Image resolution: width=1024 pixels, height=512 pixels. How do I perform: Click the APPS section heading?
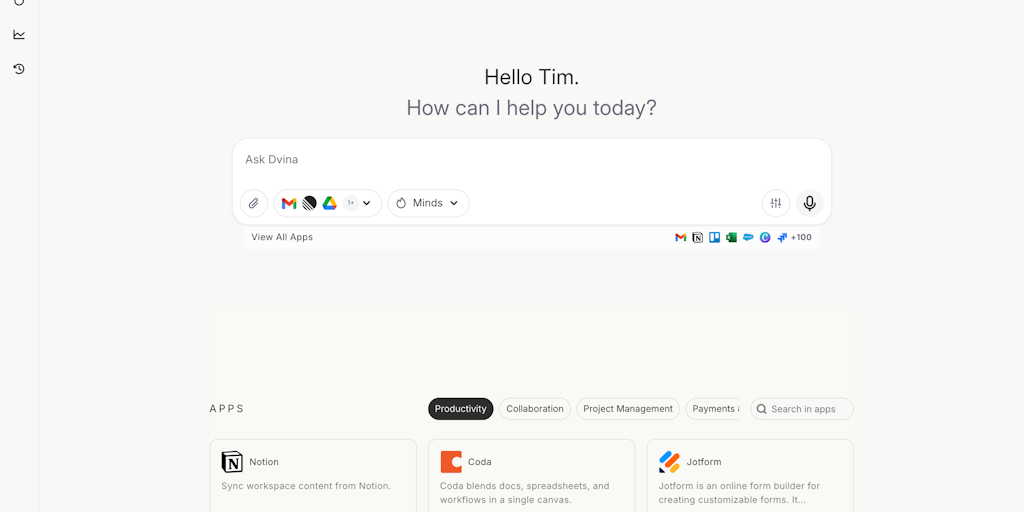point(226,409)
